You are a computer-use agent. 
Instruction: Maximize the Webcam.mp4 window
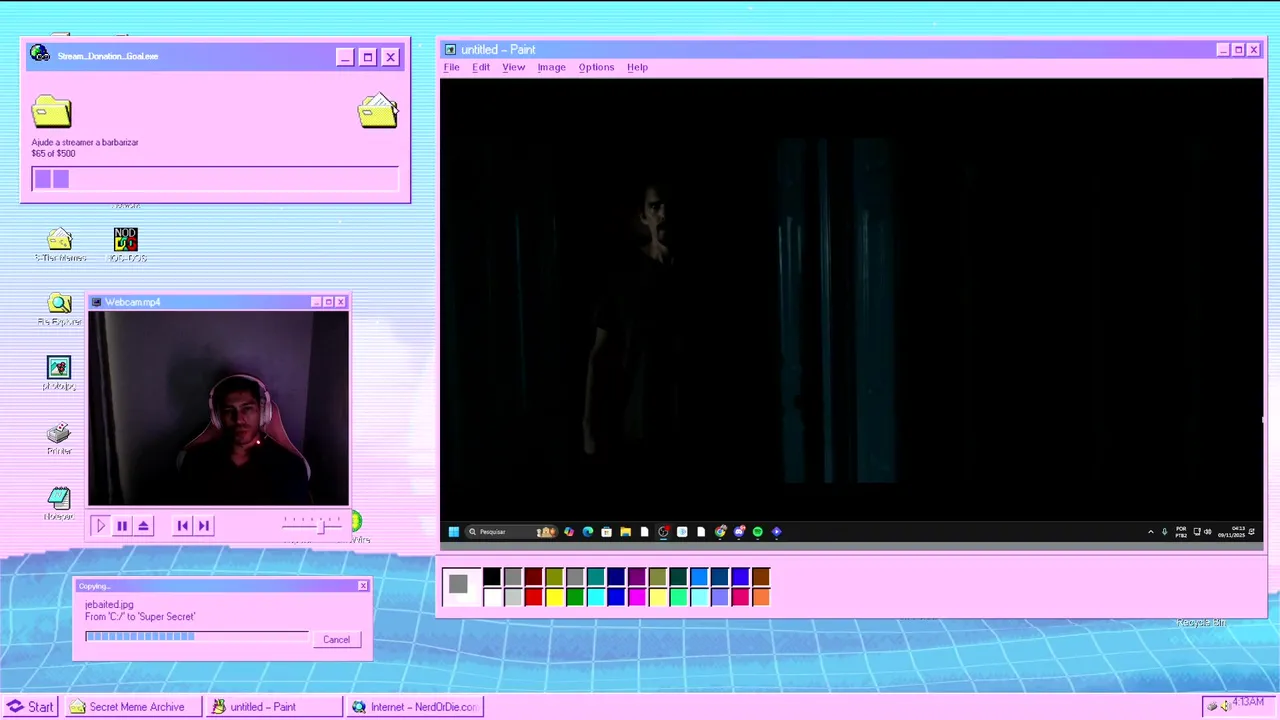[328, 302]
